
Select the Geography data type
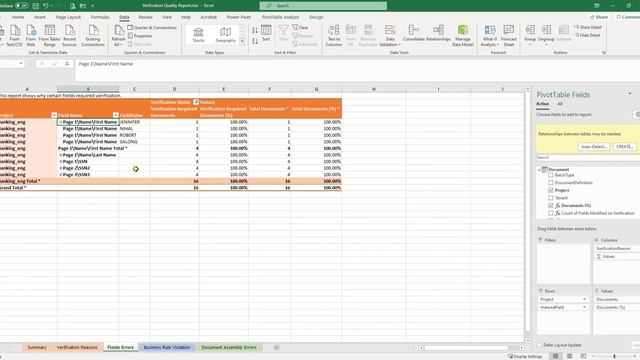(x=225, y=35)
